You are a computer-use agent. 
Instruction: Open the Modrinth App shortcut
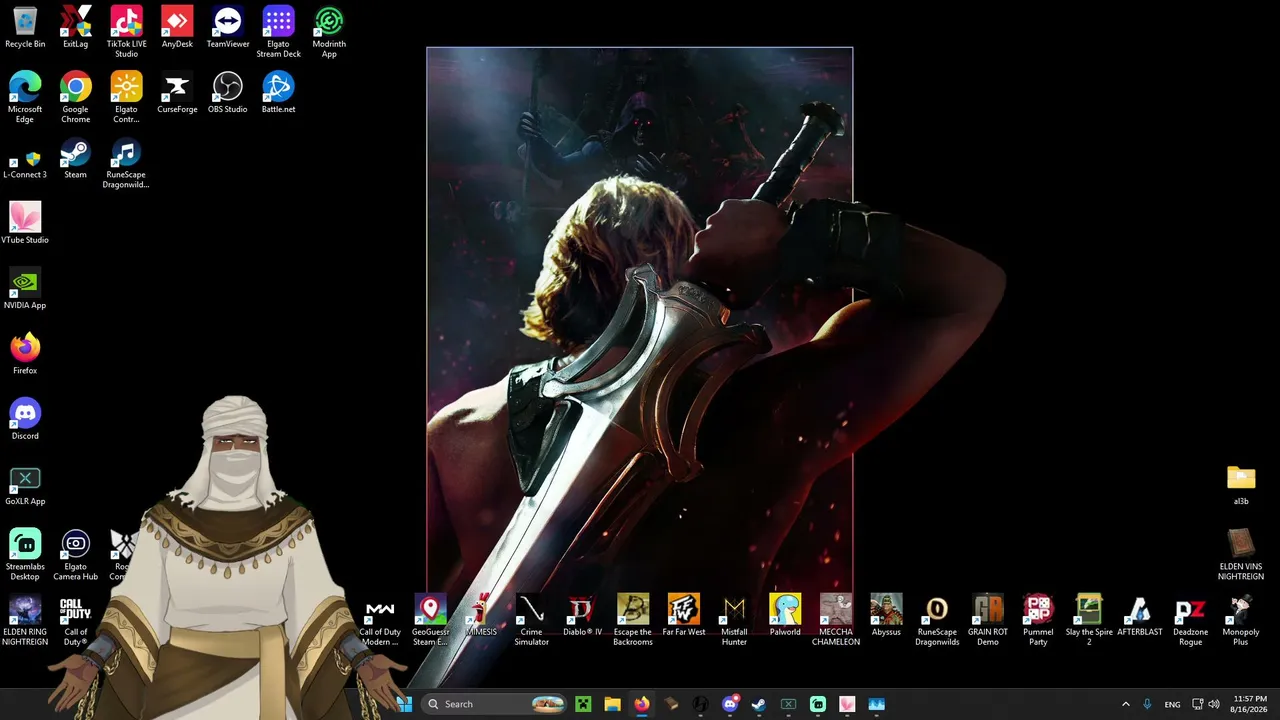[329, 33]
